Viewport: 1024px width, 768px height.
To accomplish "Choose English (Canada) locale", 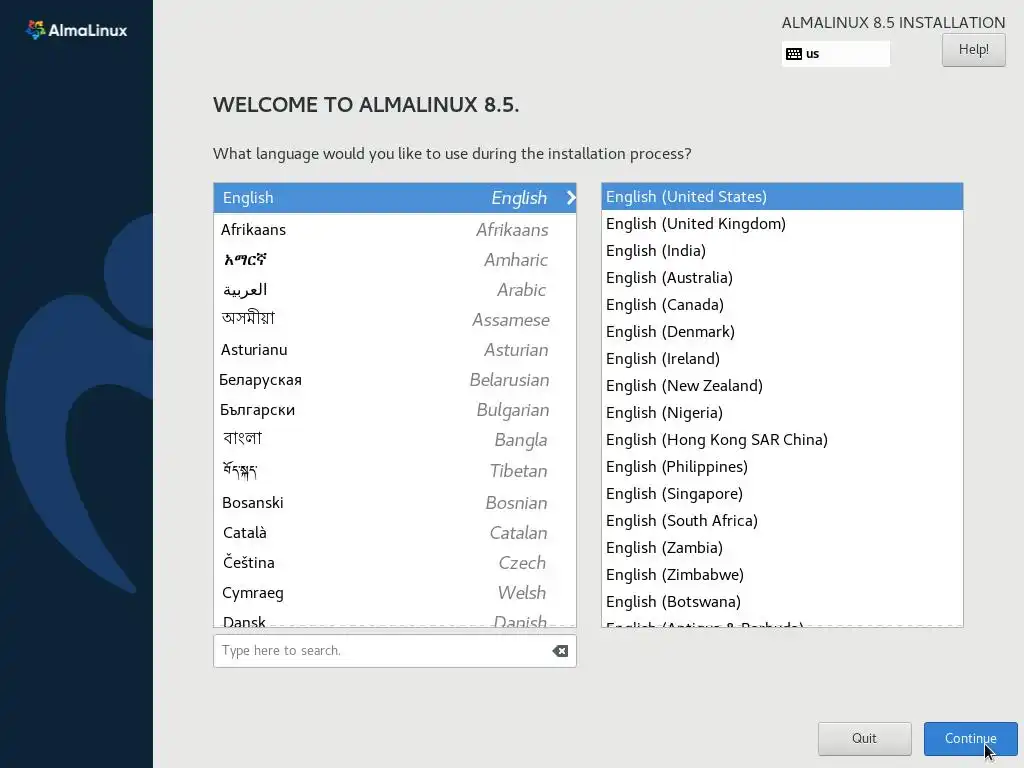I will tap(782, 305).
